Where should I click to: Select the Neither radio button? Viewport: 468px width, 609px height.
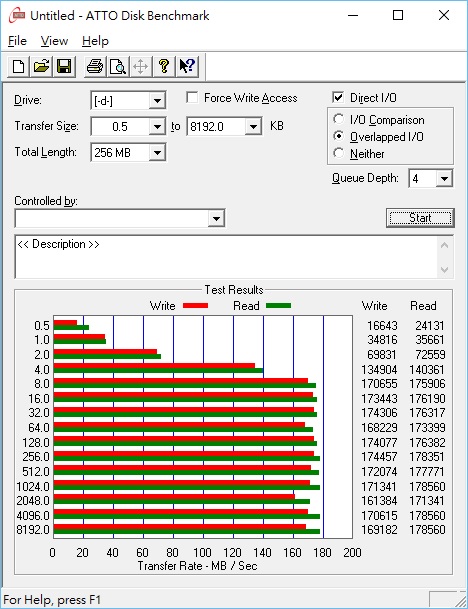click(339, 153)
